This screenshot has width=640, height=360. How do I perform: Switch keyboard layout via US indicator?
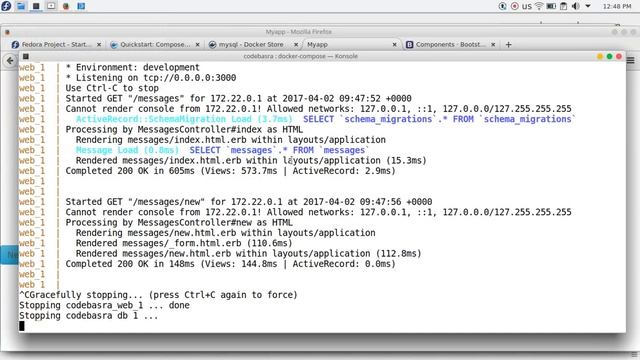[x=527, y=7]
